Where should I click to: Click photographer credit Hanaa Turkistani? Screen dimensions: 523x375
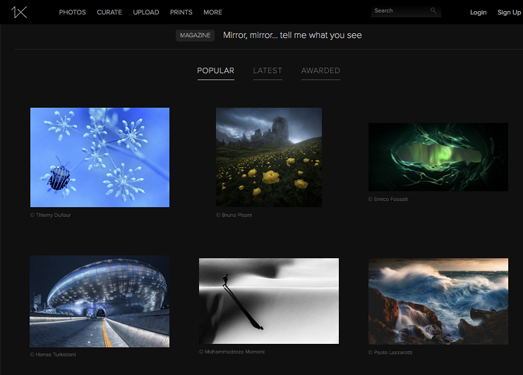point(53,355)
